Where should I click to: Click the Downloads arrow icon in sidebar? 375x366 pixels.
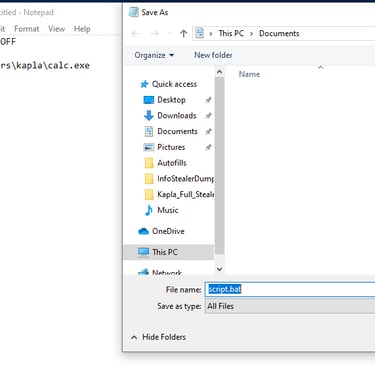click(x=148, y=116)
